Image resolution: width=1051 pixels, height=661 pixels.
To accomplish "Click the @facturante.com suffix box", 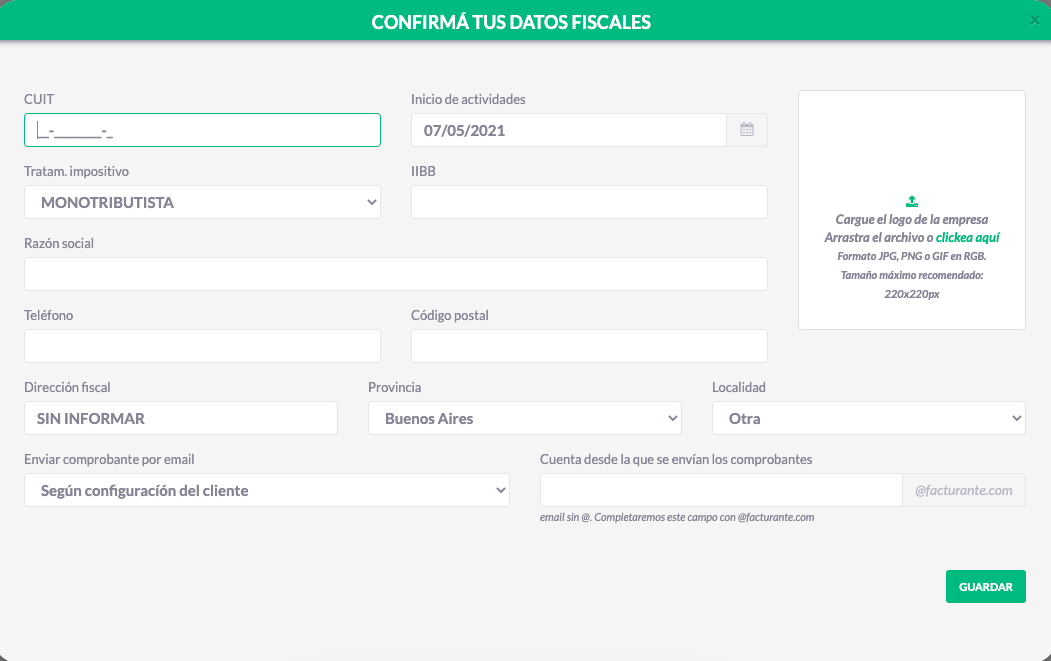I will point(964,490).
